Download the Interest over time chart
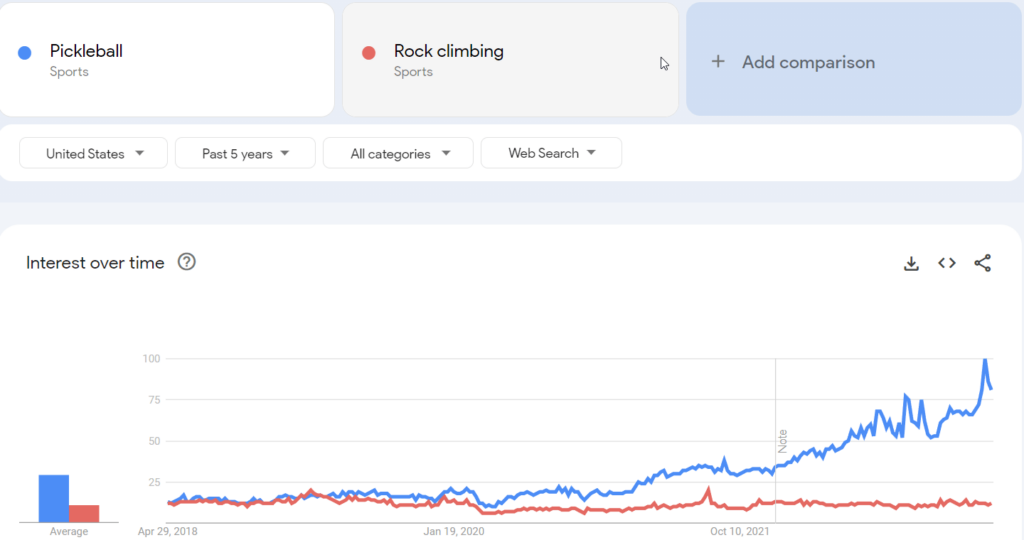 tap(911, 263)
